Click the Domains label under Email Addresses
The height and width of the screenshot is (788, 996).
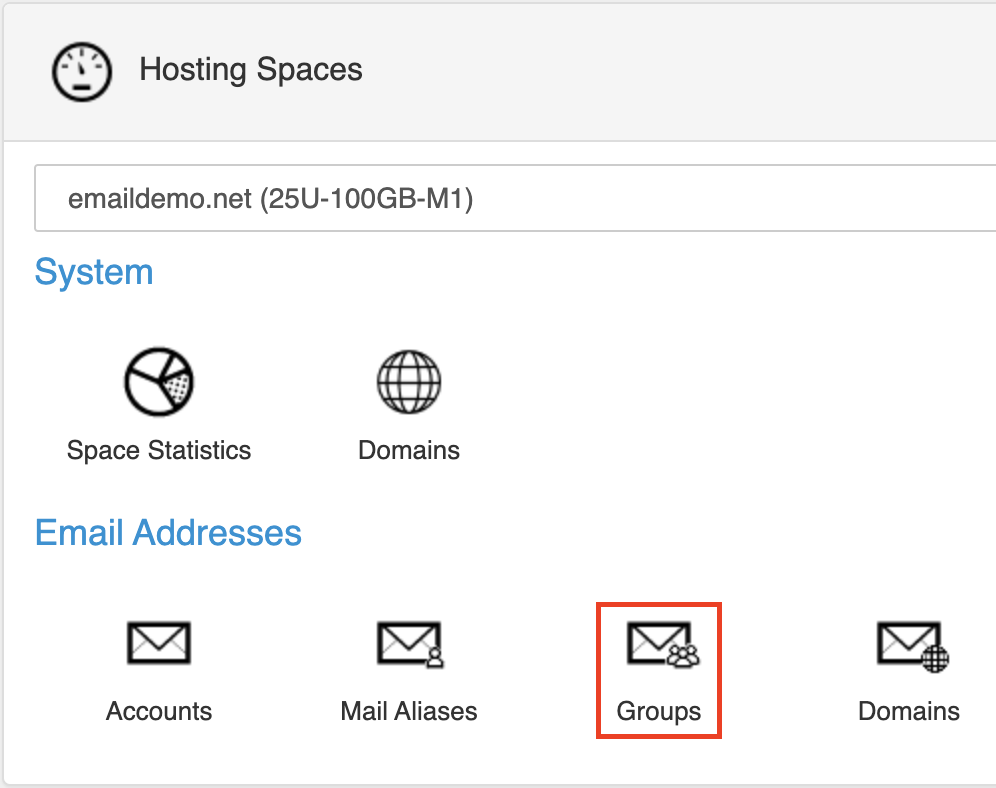[909, 711]
